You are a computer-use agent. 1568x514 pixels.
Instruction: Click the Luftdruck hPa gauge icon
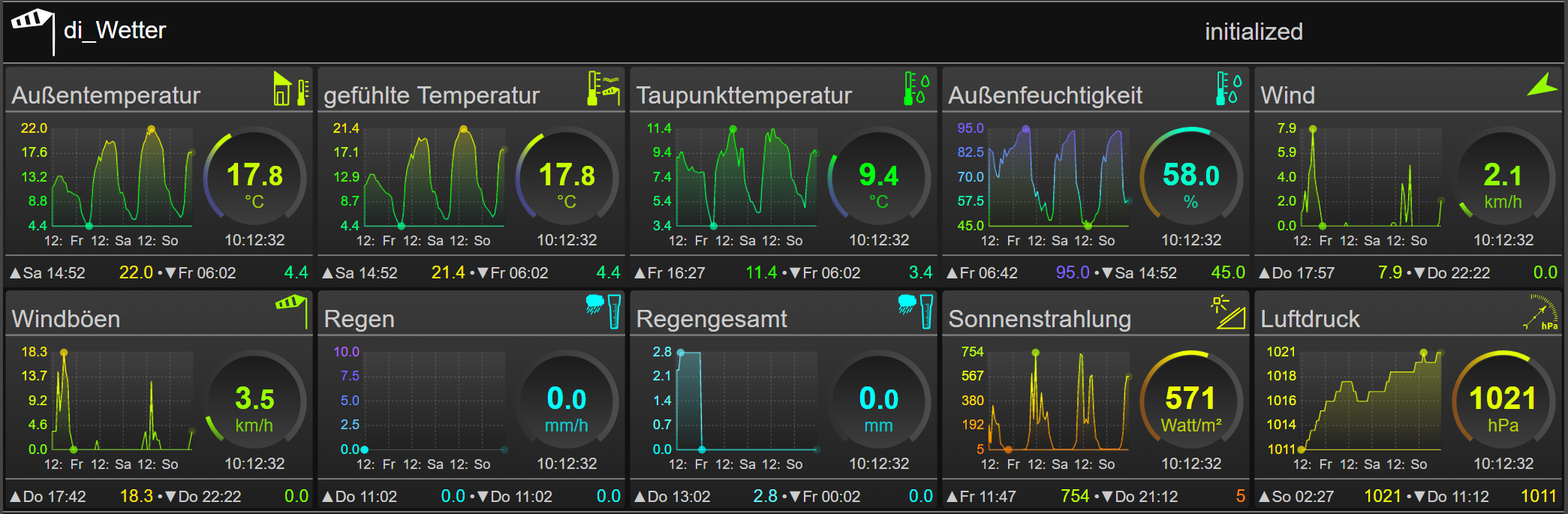(x=1540, y=312)
